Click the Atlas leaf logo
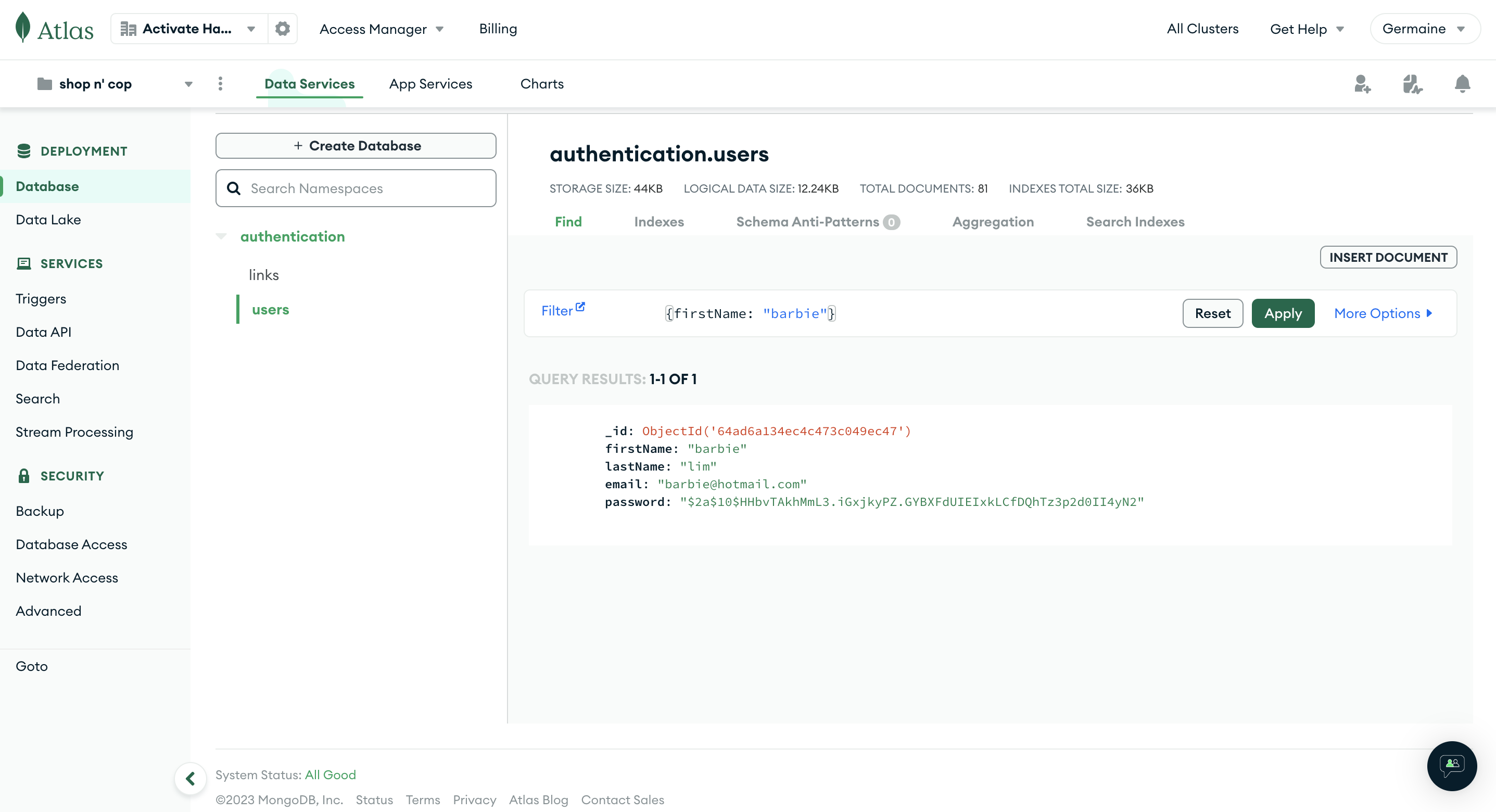Image resolution: width=1496 pixels, height=812 pixels. pos(23,27)
